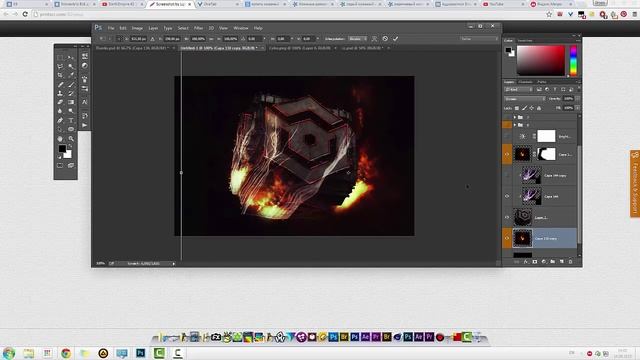Cancel the transform in options bar
Screen dimensions: 640x360
click(385, 39)
